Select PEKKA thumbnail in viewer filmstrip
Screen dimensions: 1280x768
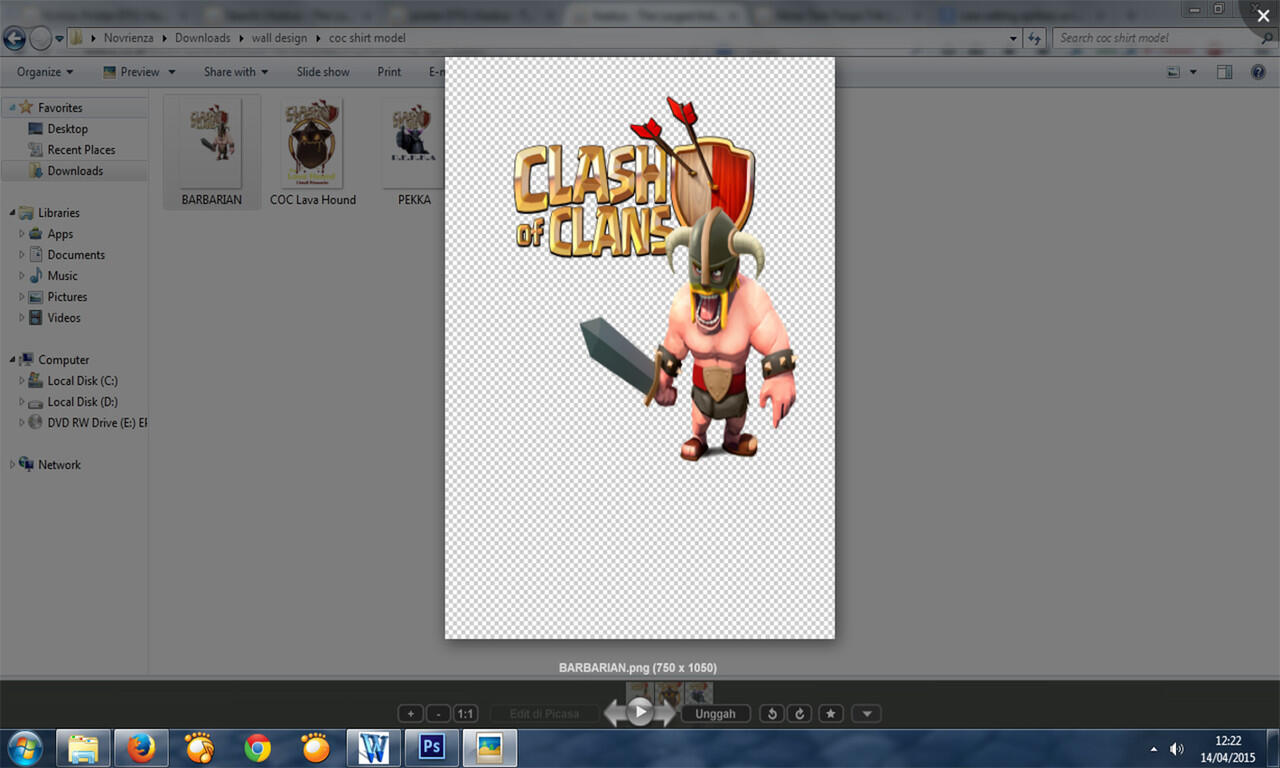coord(699,694)
